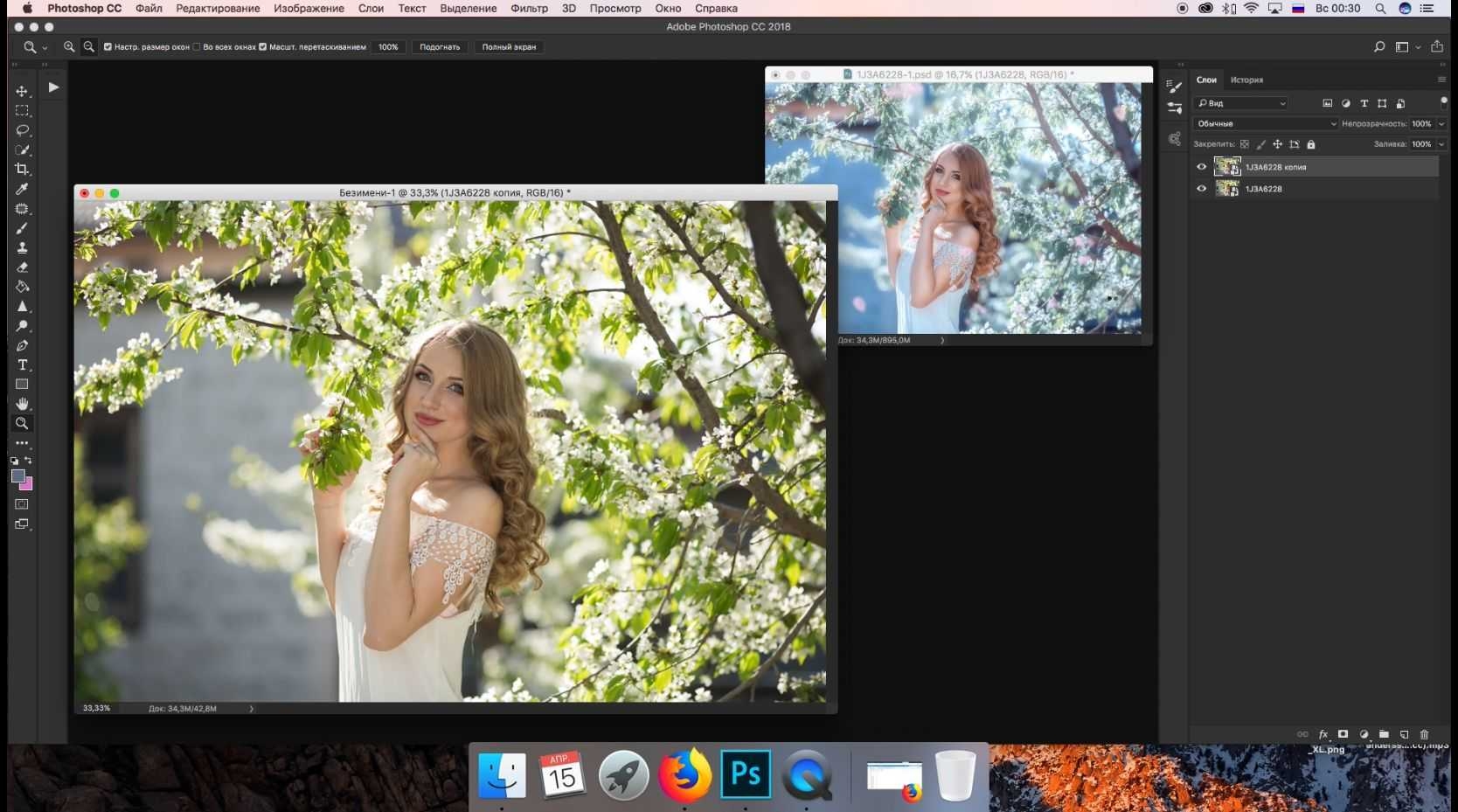This screenshot has height=812, width=1458.
Task: Click the zoom out magnifier in options bar
Action: click(x=88, y=47)
